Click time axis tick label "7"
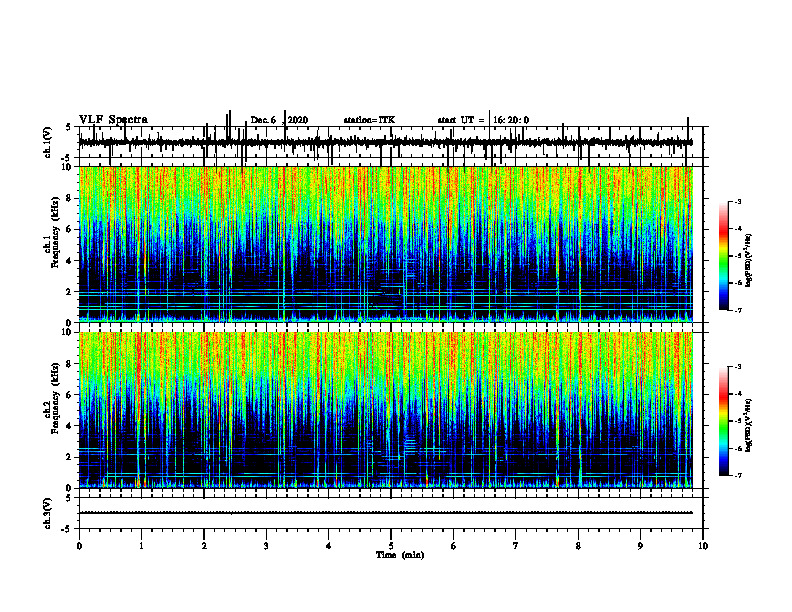The image size is (792, 612). [516, 546]
